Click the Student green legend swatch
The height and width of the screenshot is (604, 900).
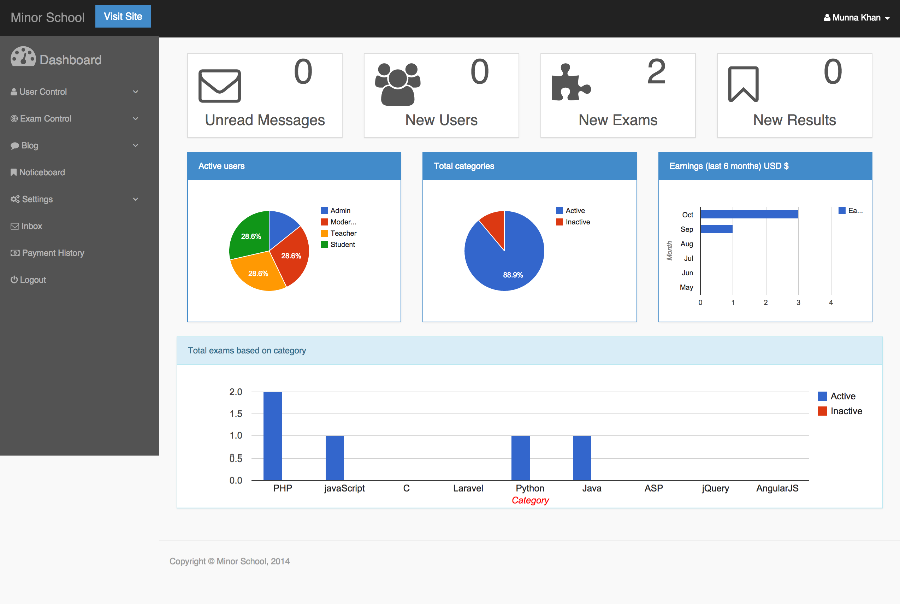tap(325, 244)
